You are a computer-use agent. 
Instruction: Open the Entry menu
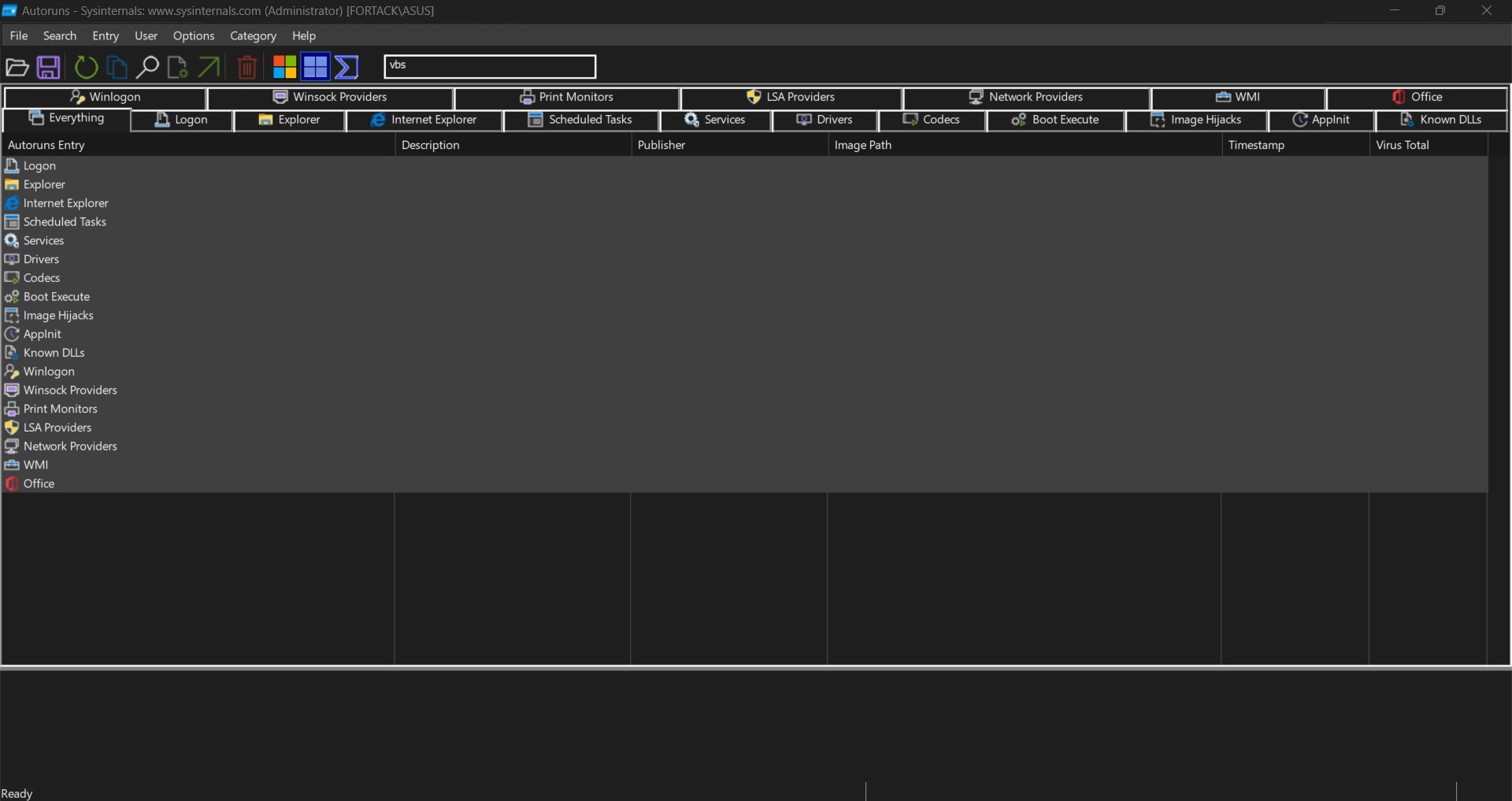pyautogui.click(x=106, y=35)
